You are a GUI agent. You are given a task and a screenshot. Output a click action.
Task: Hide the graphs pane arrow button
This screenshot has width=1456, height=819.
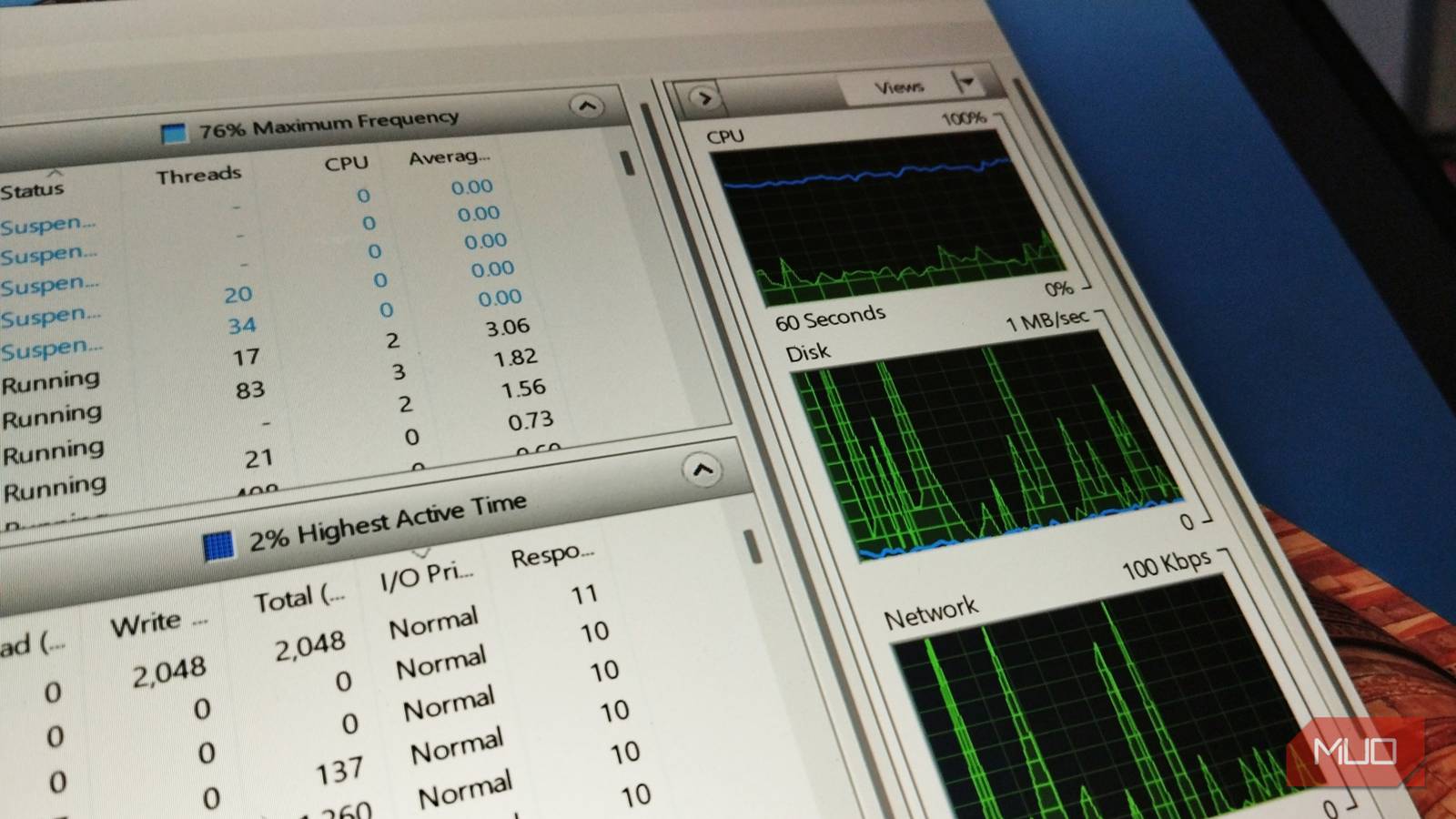point(704,97)
